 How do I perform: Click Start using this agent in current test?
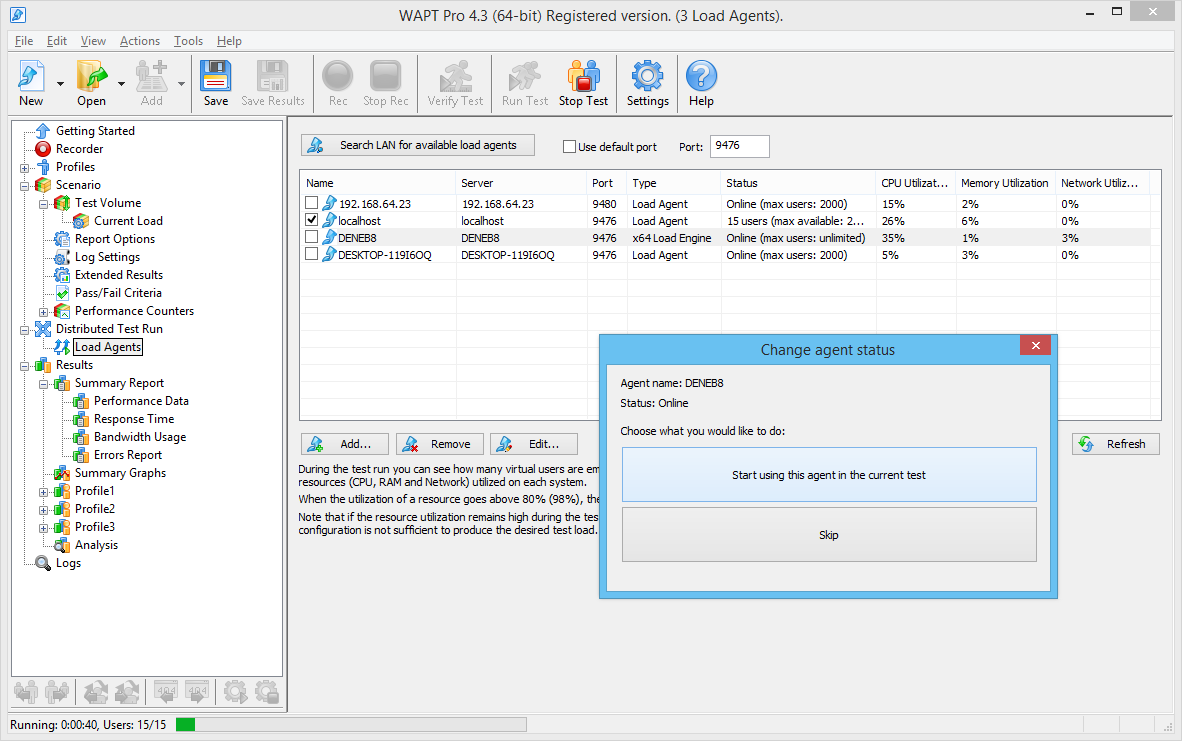(829, 475)
